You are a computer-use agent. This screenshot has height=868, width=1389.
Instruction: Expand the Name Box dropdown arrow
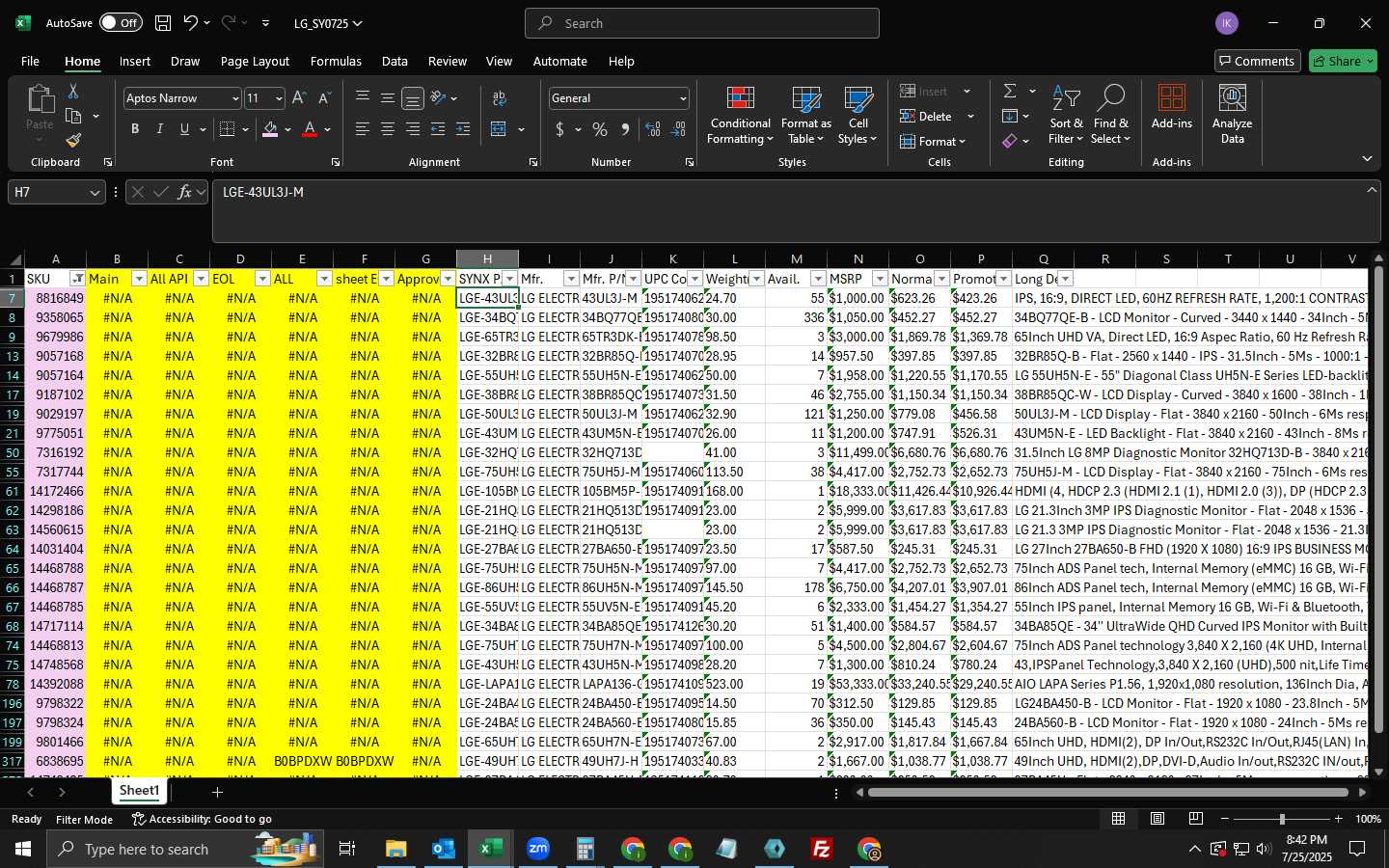click(x=95, y=193)
